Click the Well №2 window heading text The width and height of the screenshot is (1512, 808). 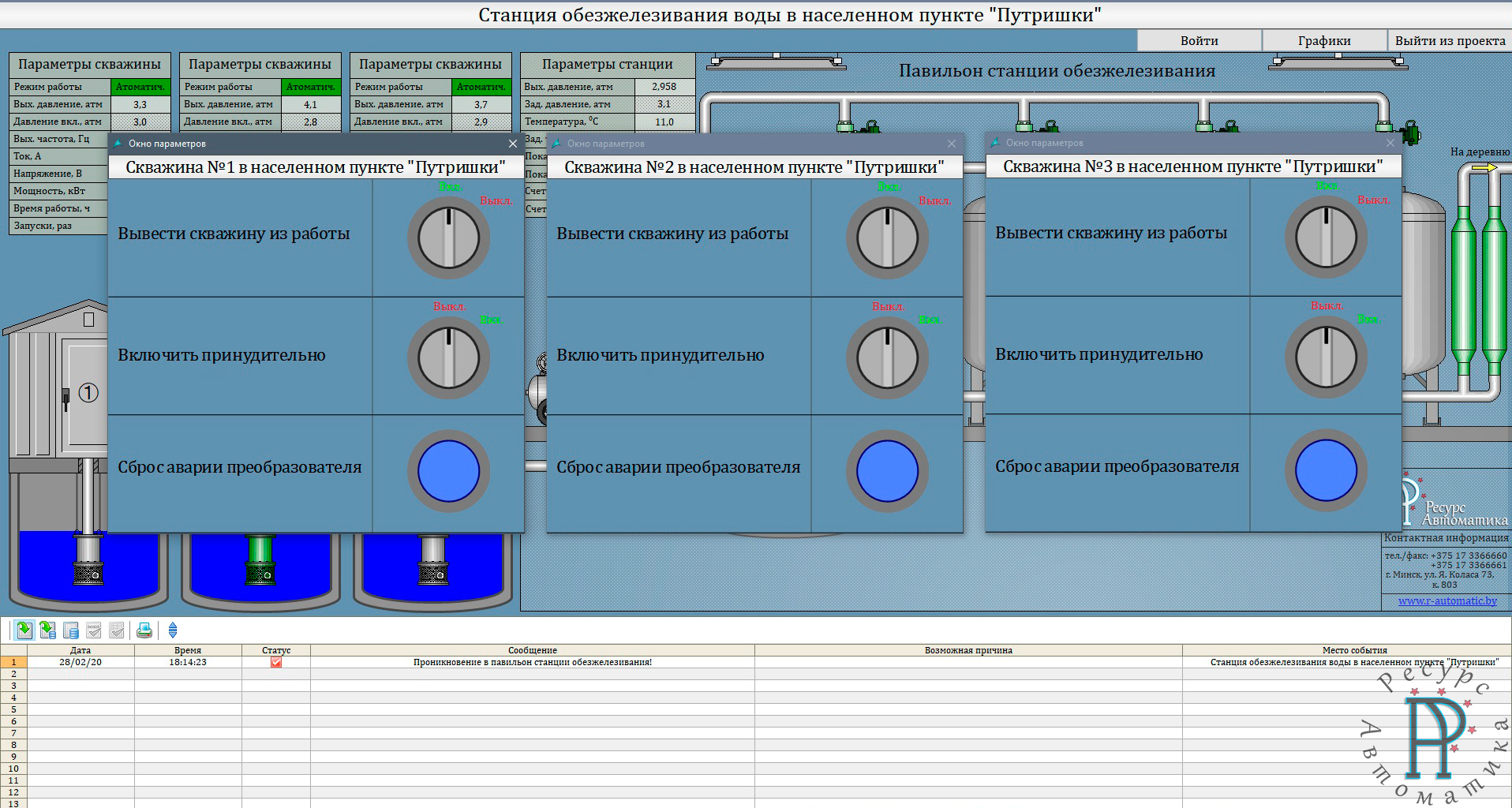pos(754,167)
